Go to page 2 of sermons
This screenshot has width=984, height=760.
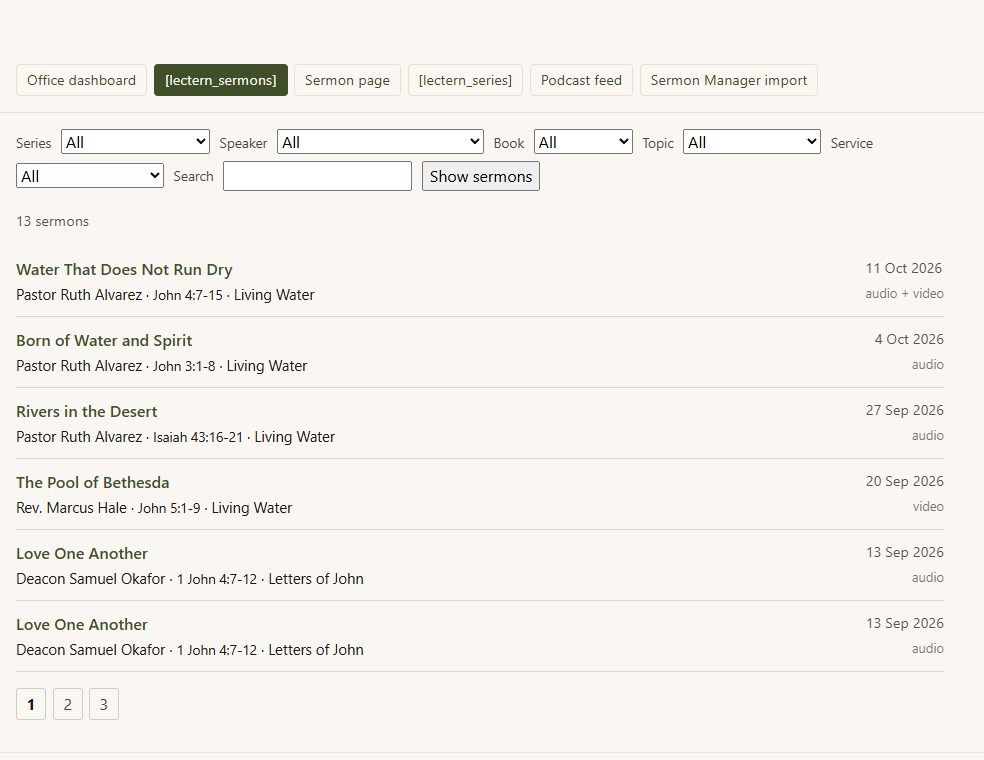68,704
